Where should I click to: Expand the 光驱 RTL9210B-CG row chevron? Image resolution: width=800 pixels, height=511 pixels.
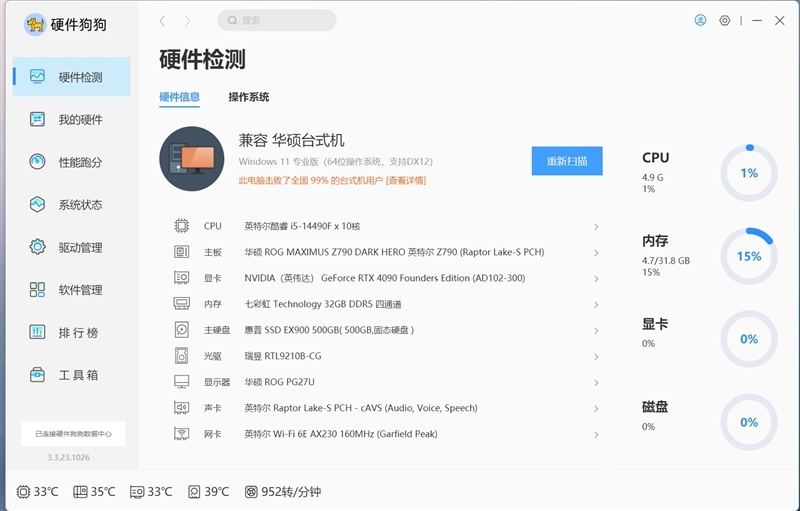(x=596, y=356)
